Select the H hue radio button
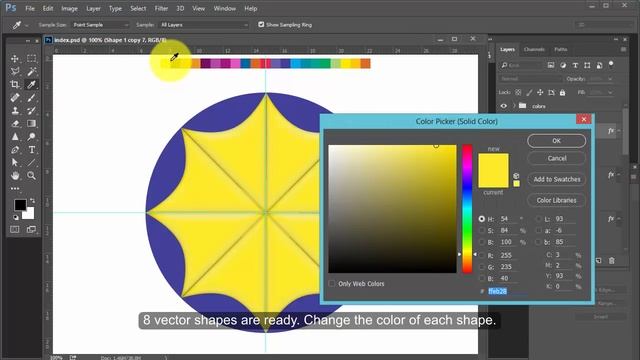 tap(482, 219)
